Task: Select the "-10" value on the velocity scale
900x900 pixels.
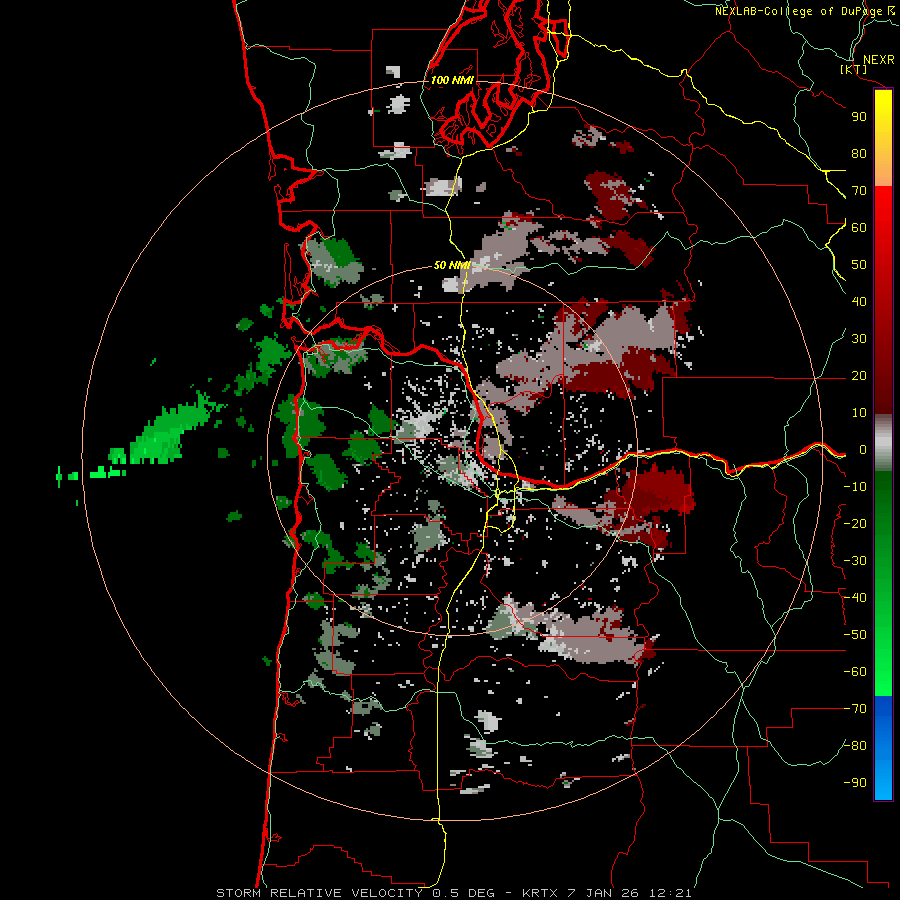Action: [855, 487]
